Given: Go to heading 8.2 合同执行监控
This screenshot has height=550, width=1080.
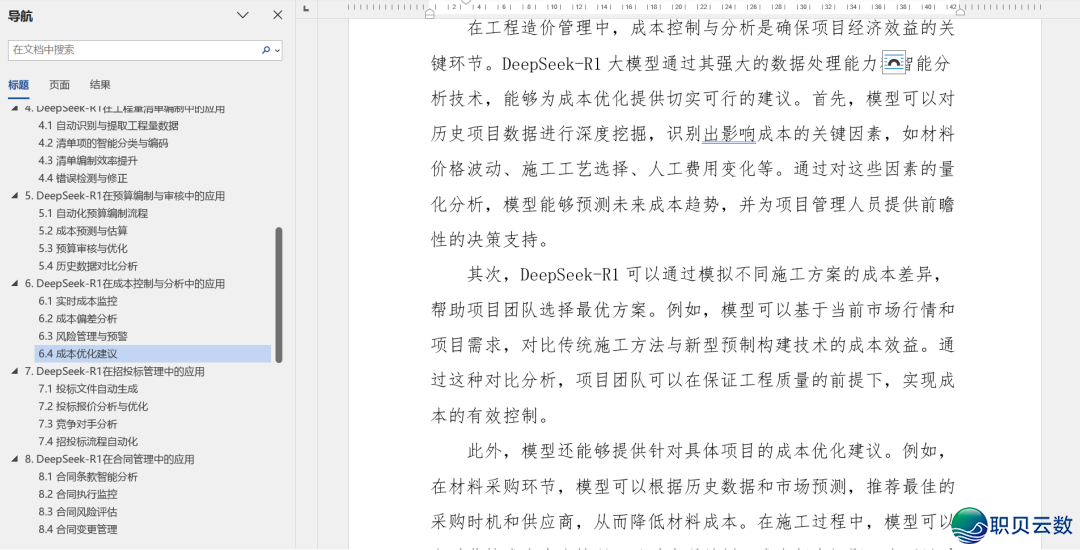Looking at the screenshot, I should [x=78, y=494].
